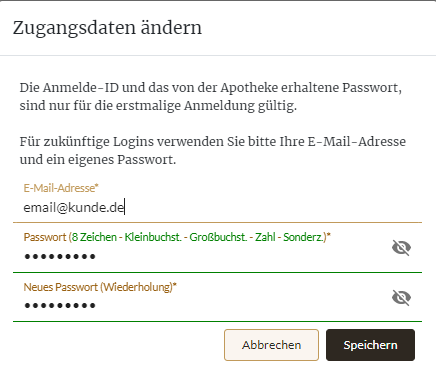
Task: Click the masked dots in repeat password field
Action: (60, 305)
